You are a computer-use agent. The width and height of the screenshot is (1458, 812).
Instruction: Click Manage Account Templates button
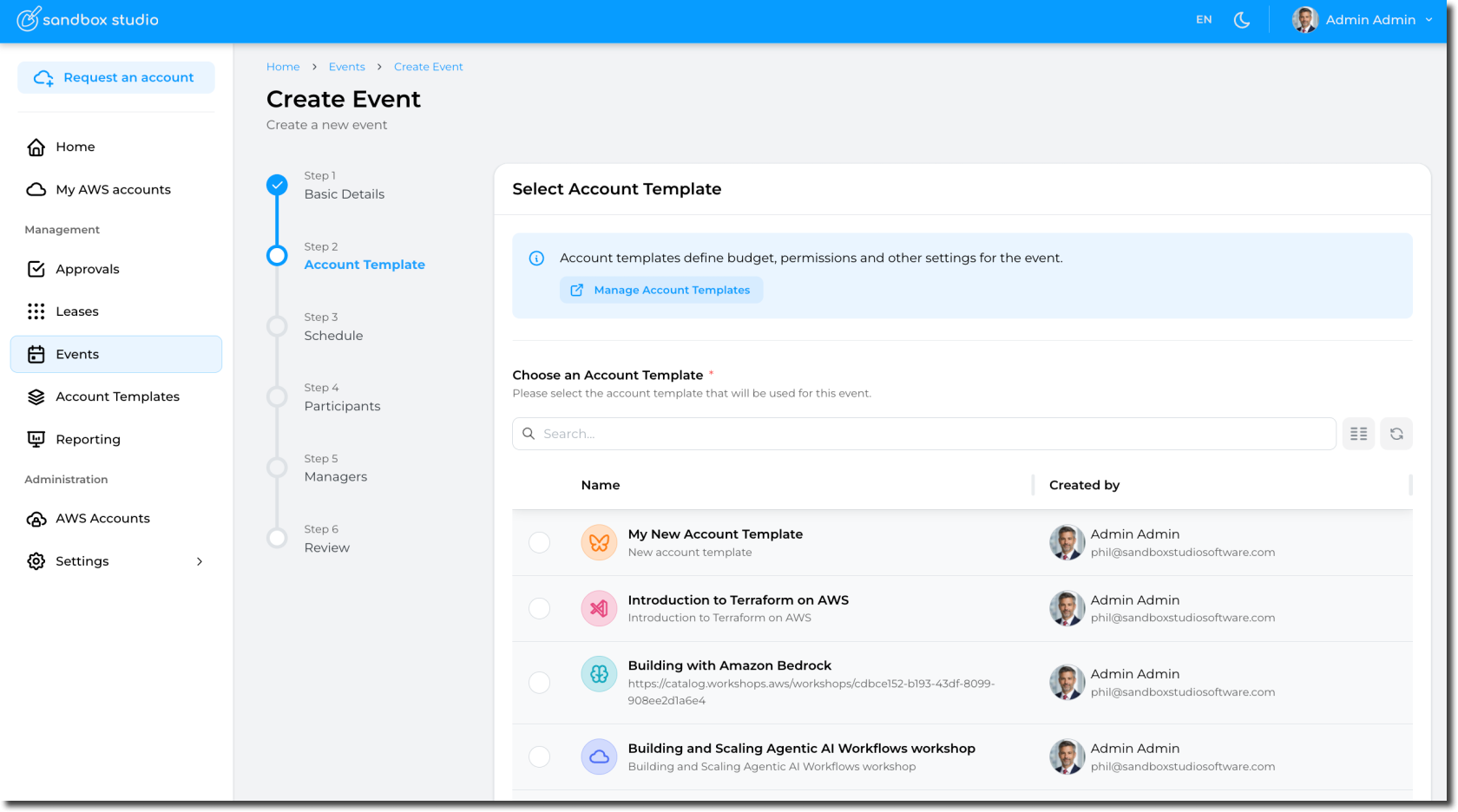661,291
